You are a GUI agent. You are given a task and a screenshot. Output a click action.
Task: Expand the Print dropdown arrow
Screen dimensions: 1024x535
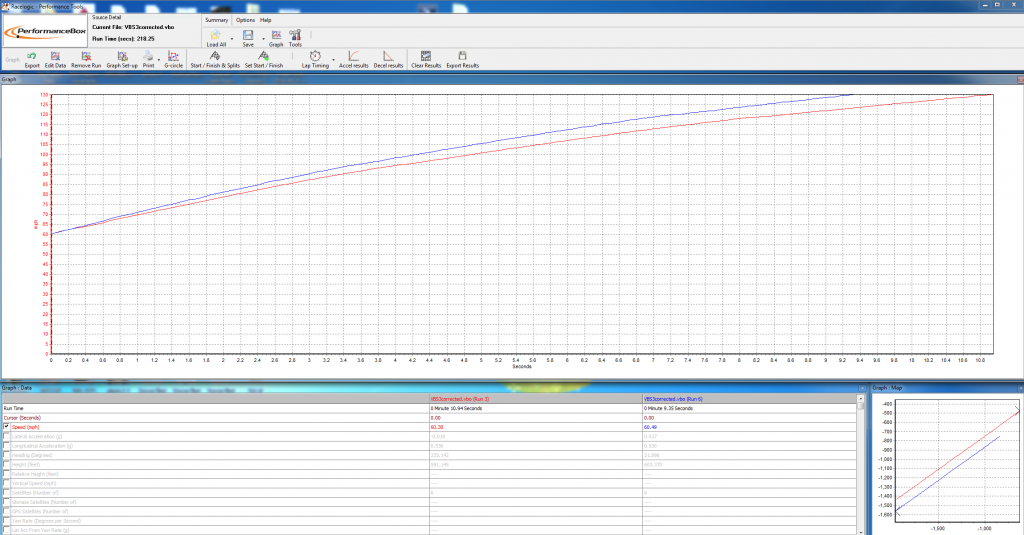pos(159,59)
